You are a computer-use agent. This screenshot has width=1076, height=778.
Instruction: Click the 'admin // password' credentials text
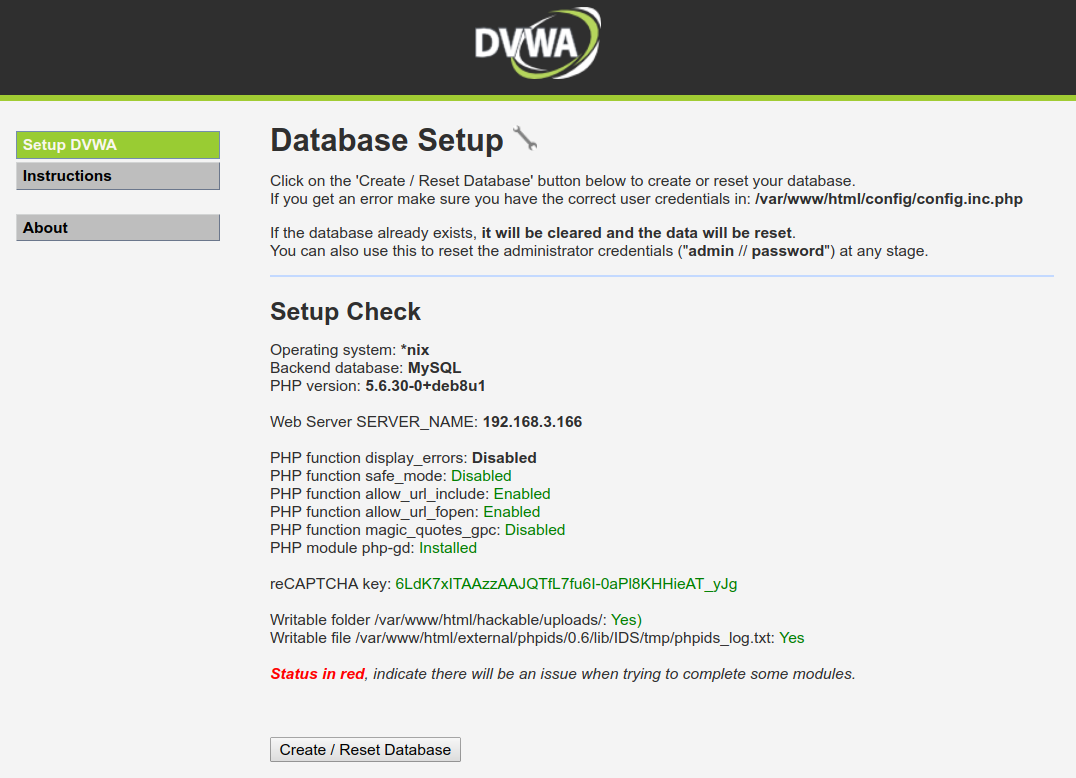click(755, 251)
